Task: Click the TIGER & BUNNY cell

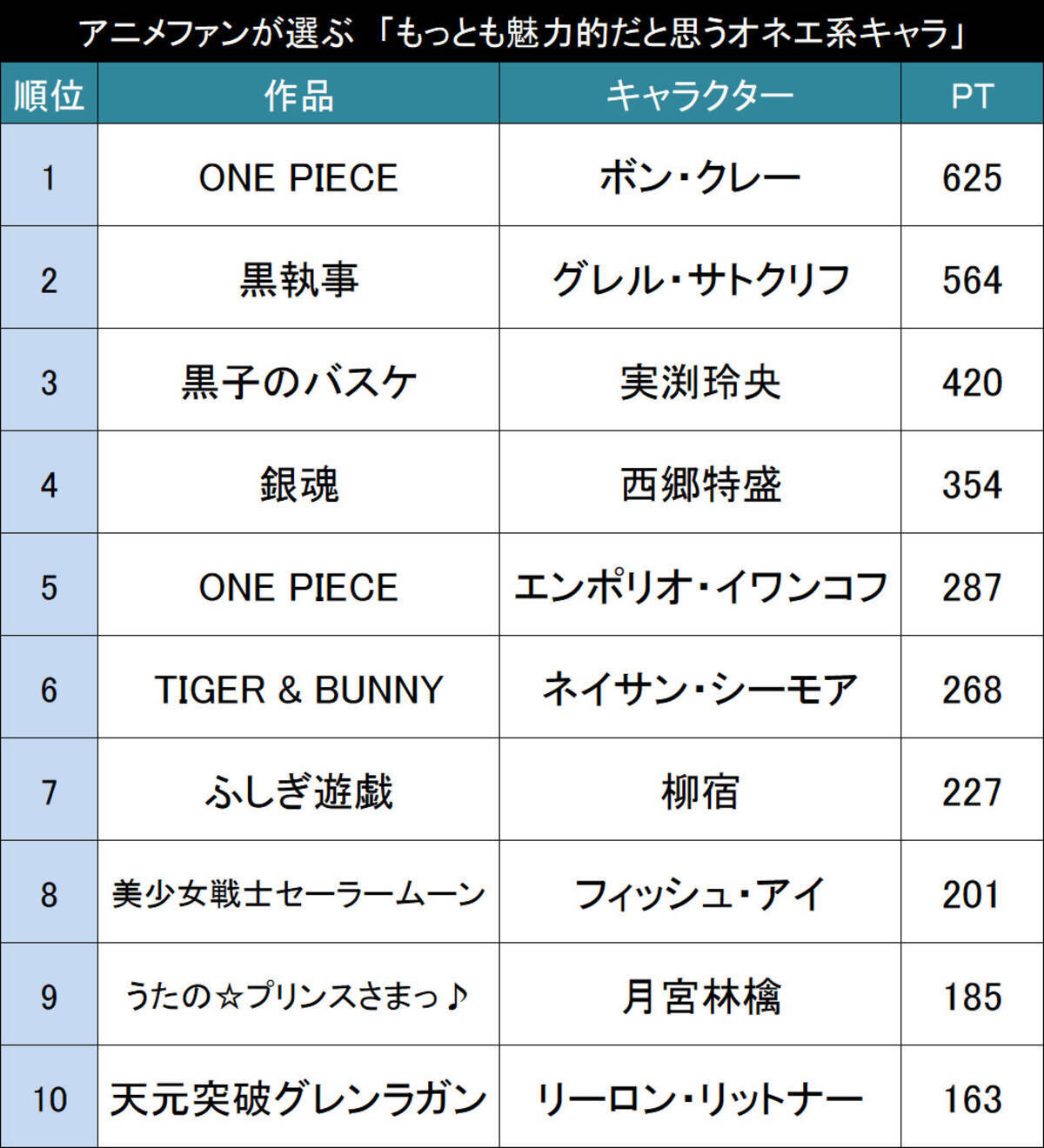Action: point(298,688)
